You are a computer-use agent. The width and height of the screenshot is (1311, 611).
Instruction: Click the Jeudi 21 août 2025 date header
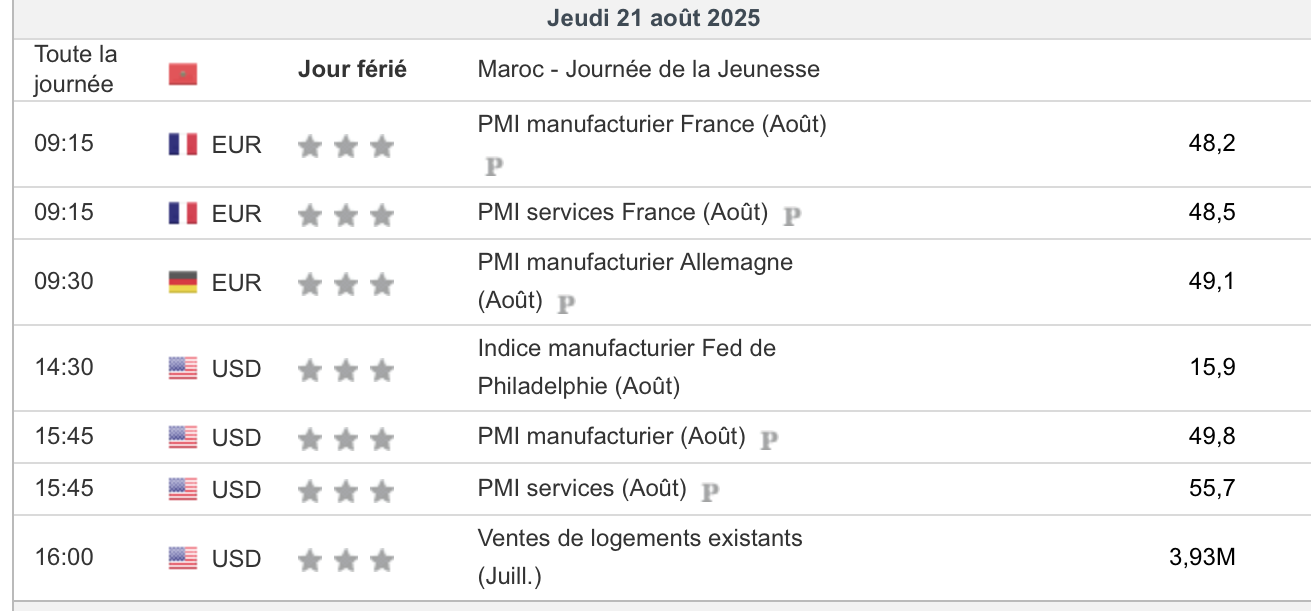(x=653, y=18)
